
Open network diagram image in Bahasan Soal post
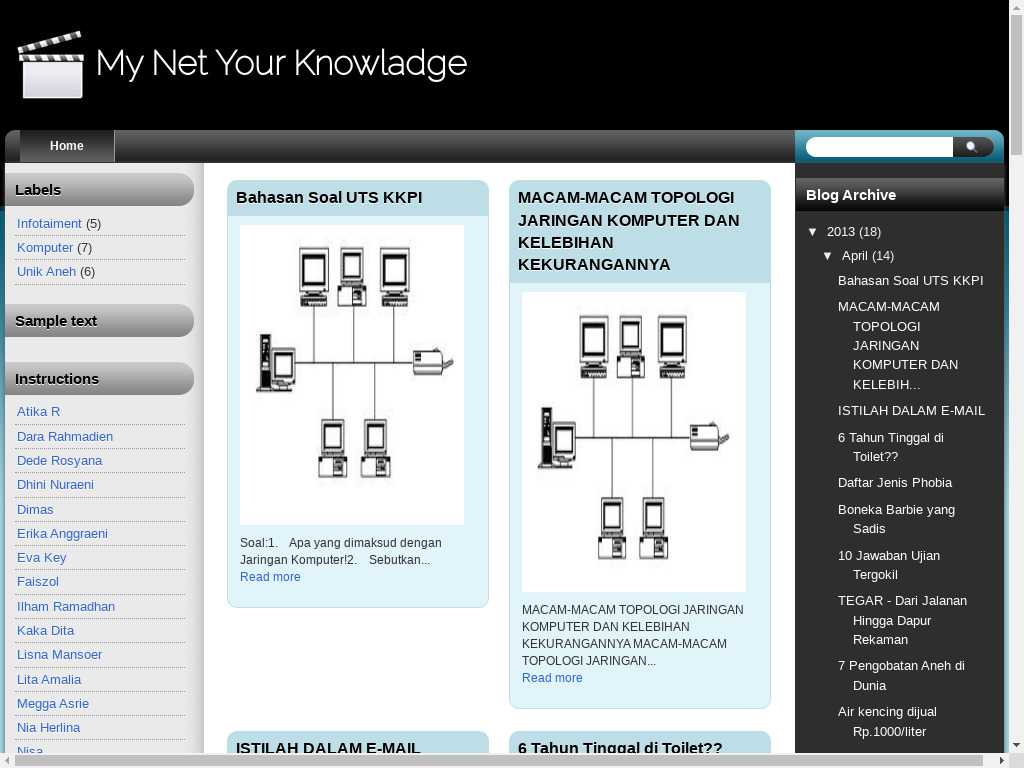coord(352,374)
